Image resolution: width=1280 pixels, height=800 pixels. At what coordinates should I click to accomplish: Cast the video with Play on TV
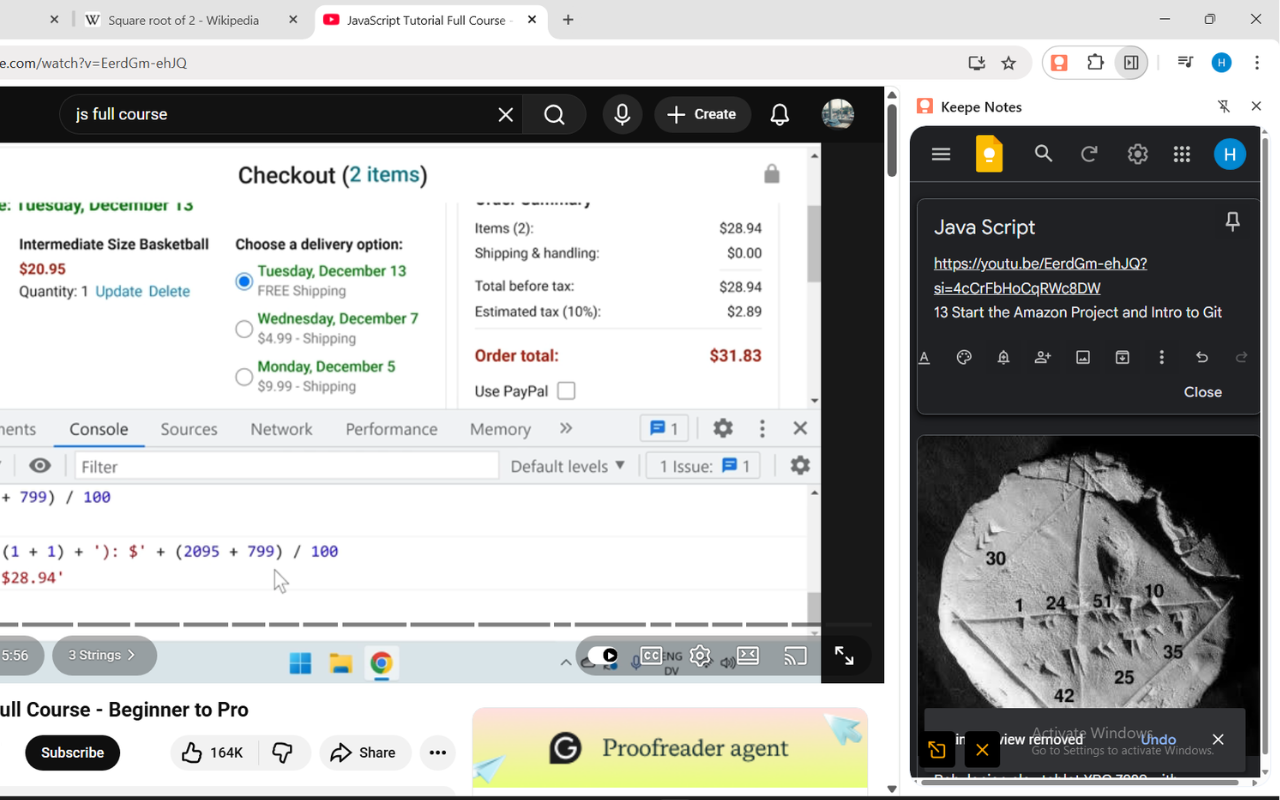click(x=796, y=656)
